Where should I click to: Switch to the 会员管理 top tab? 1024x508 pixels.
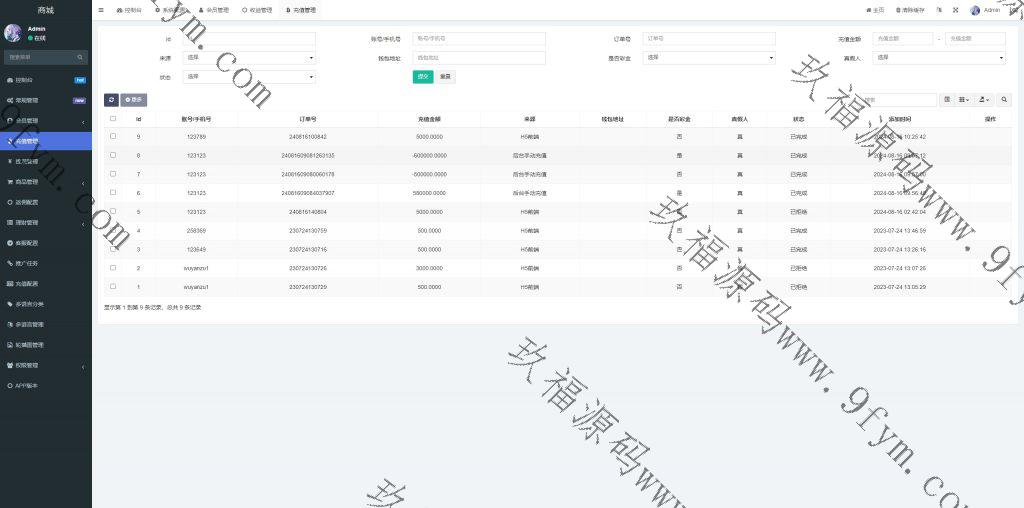pos(212,10)
